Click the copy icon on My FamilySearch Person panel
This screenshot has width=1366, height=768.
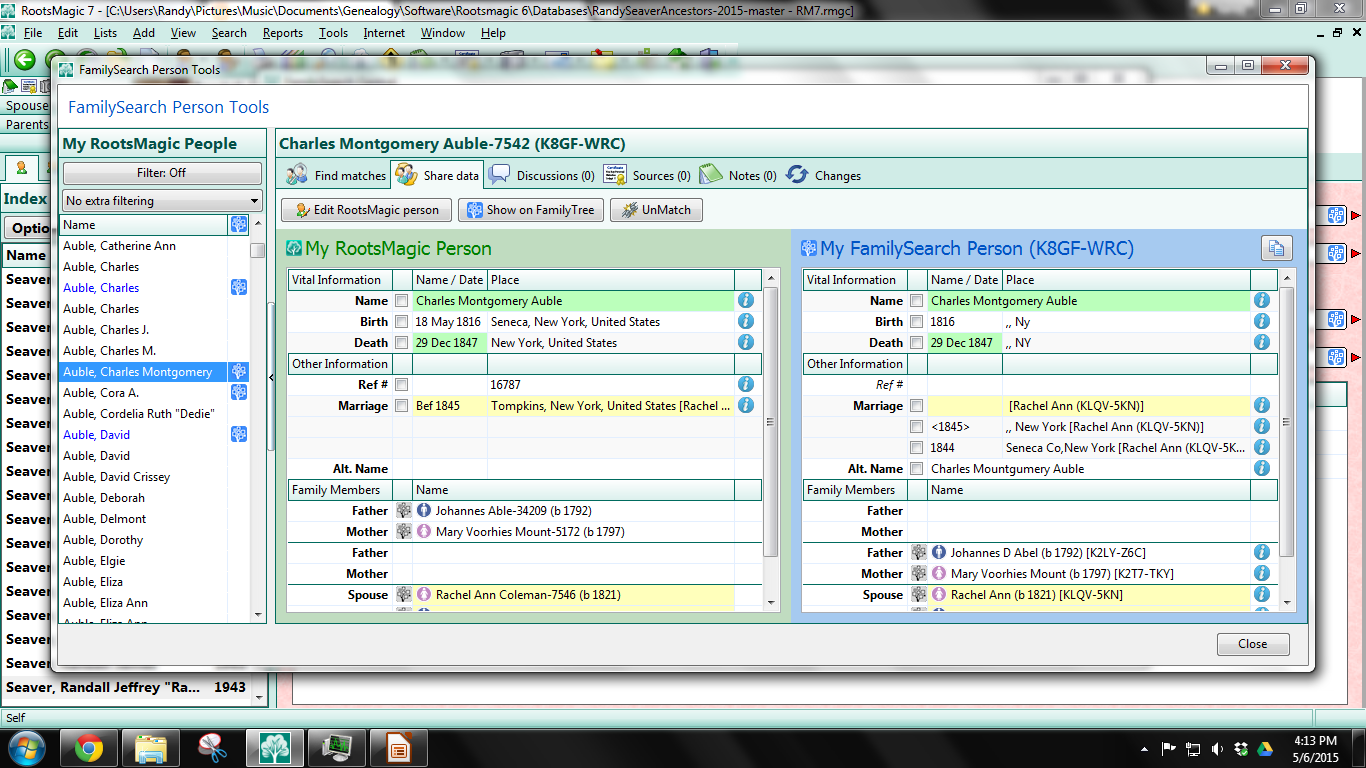pyautogui.click(x=1277, y=248)
